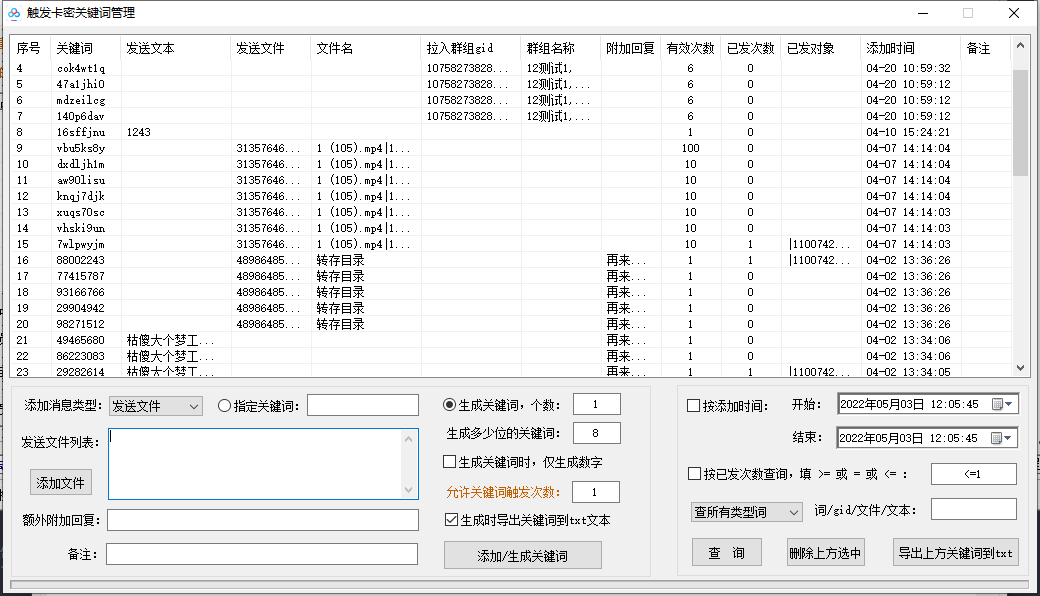Select row with keyword 77415787
1040x596 pixels.
pos(511,276)
